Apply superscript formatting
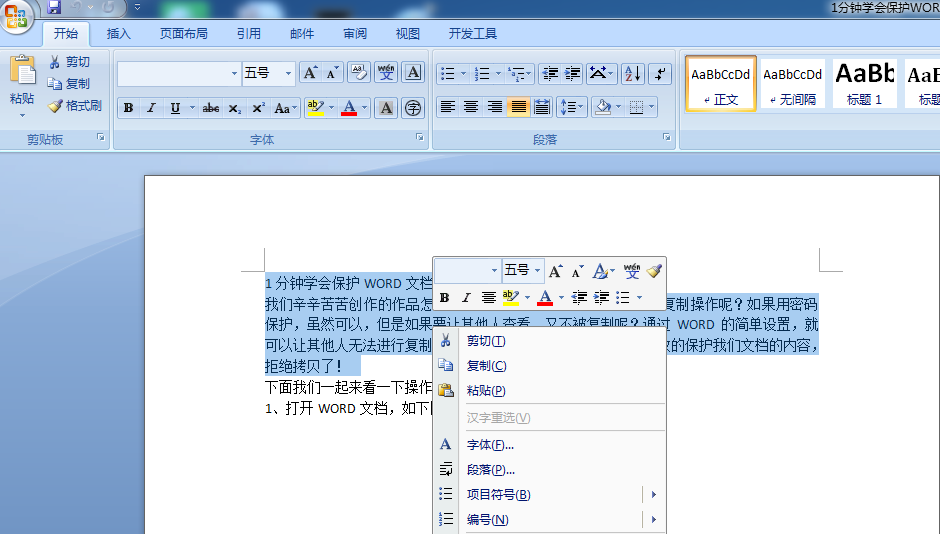Screen dimensions: 940x534 (258, 108)
